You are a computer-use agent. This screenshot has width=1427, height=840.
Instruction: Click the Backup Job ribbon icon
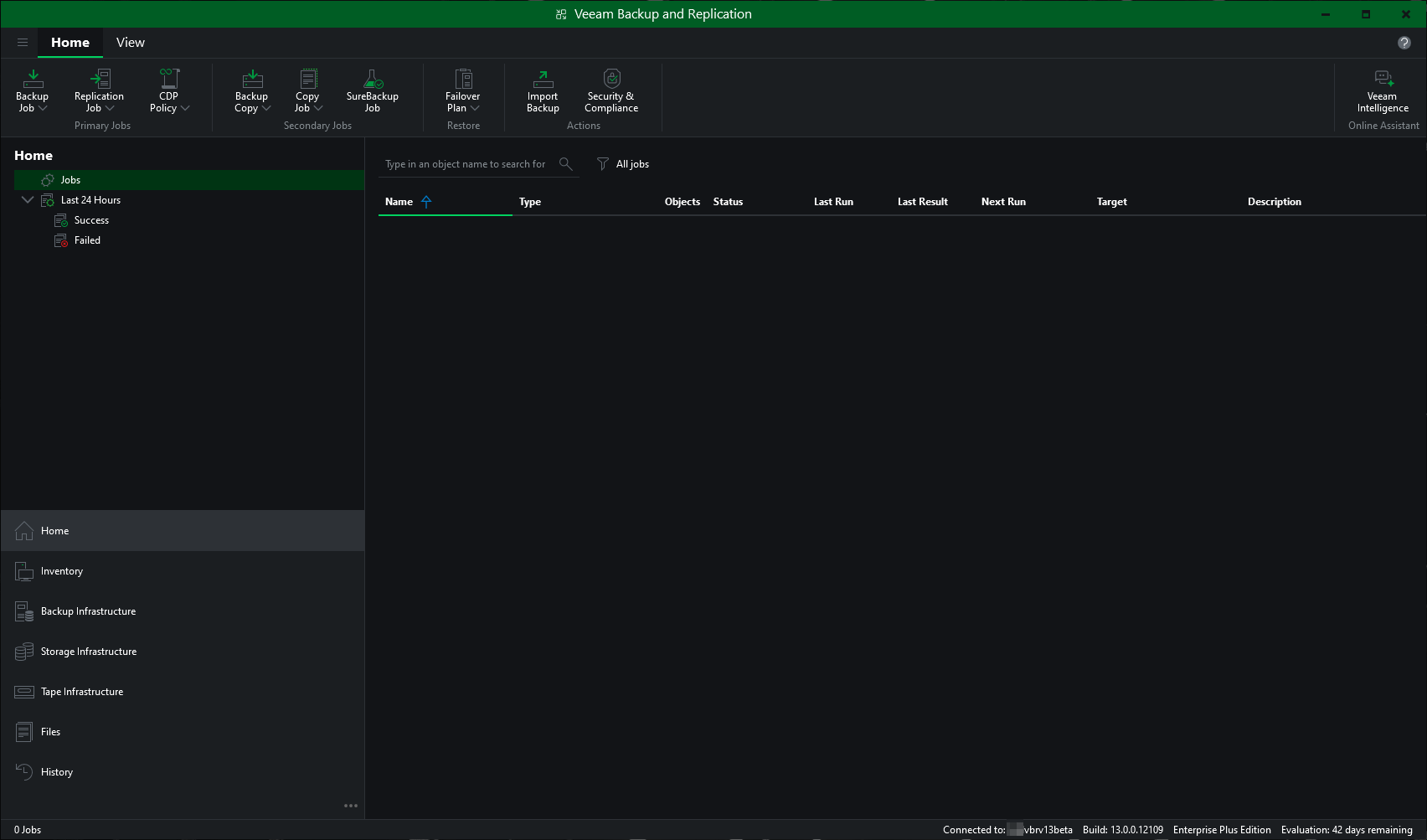click(33, 80)
